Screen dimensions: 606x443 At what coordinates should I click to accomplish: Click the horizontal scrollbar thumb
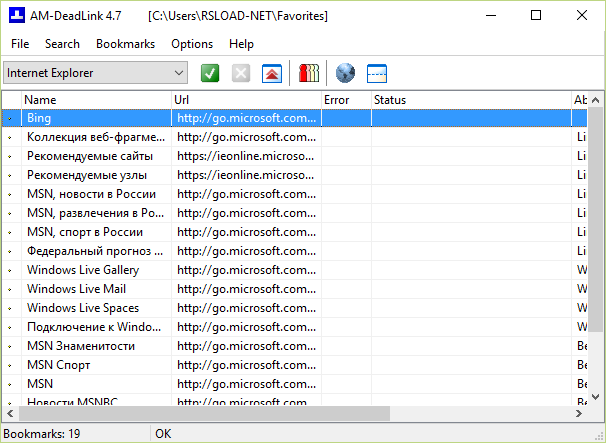pyautogui.click(x=204, y=414)
